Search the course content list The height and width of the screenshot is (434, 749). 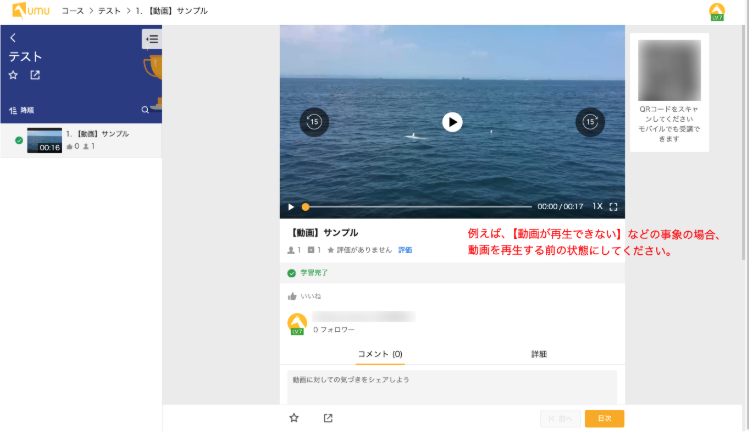point(145,110)
